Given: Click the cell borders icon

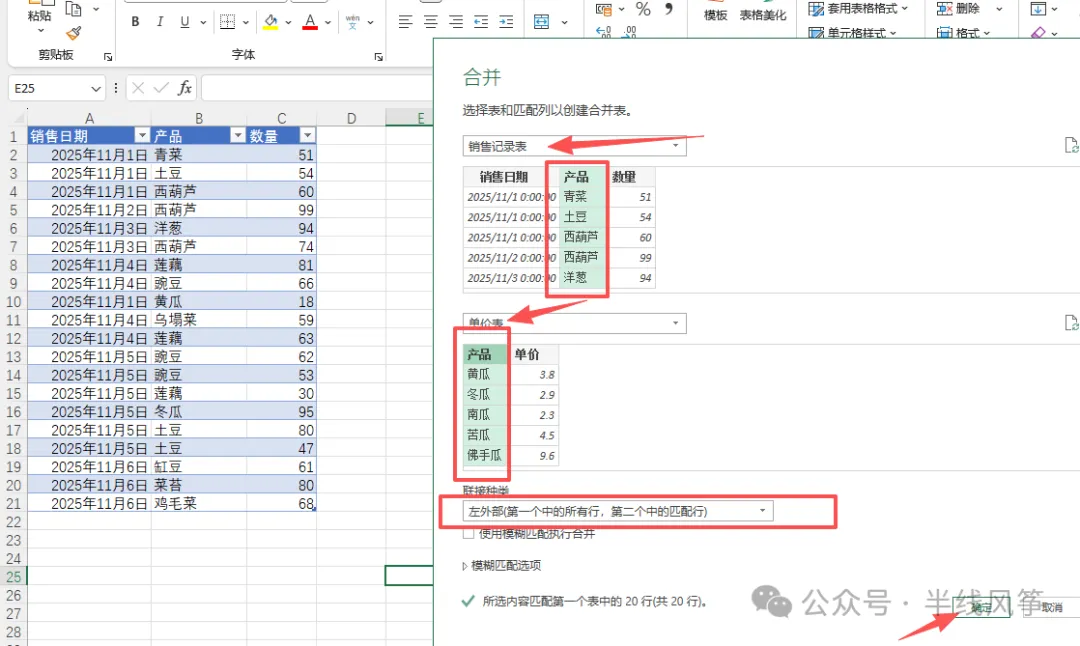Looking at the screenshot, I should click(227, 22).
